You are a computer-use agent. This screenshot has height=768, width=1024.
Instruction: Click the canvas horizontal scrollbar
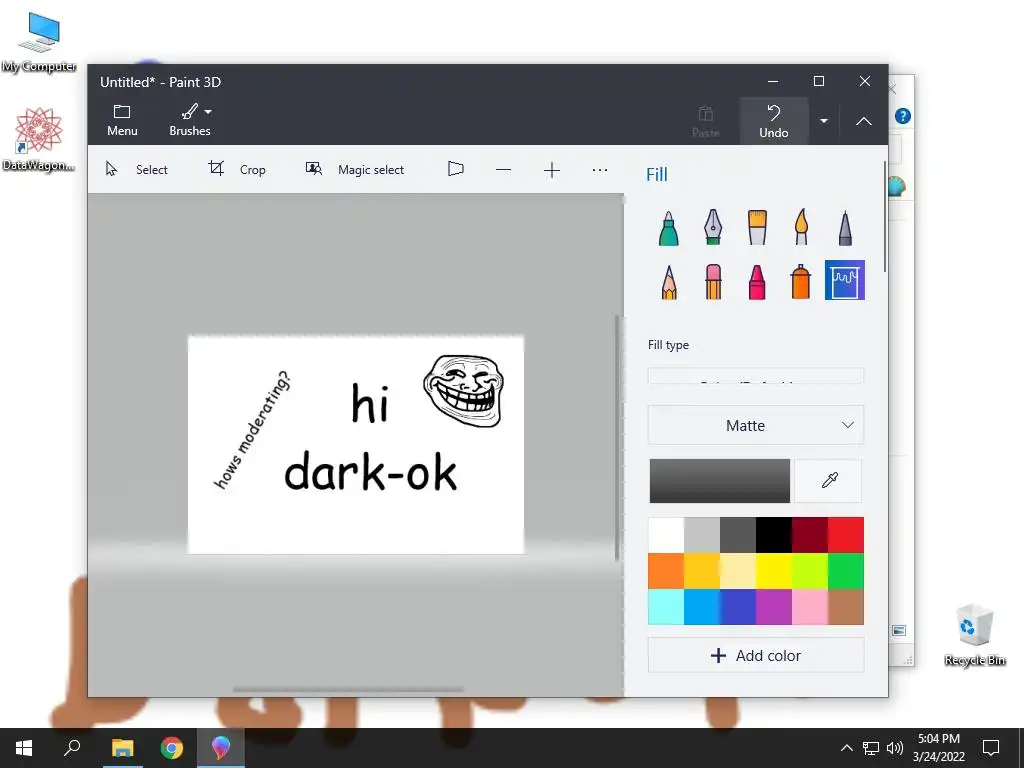coord(348,689)
